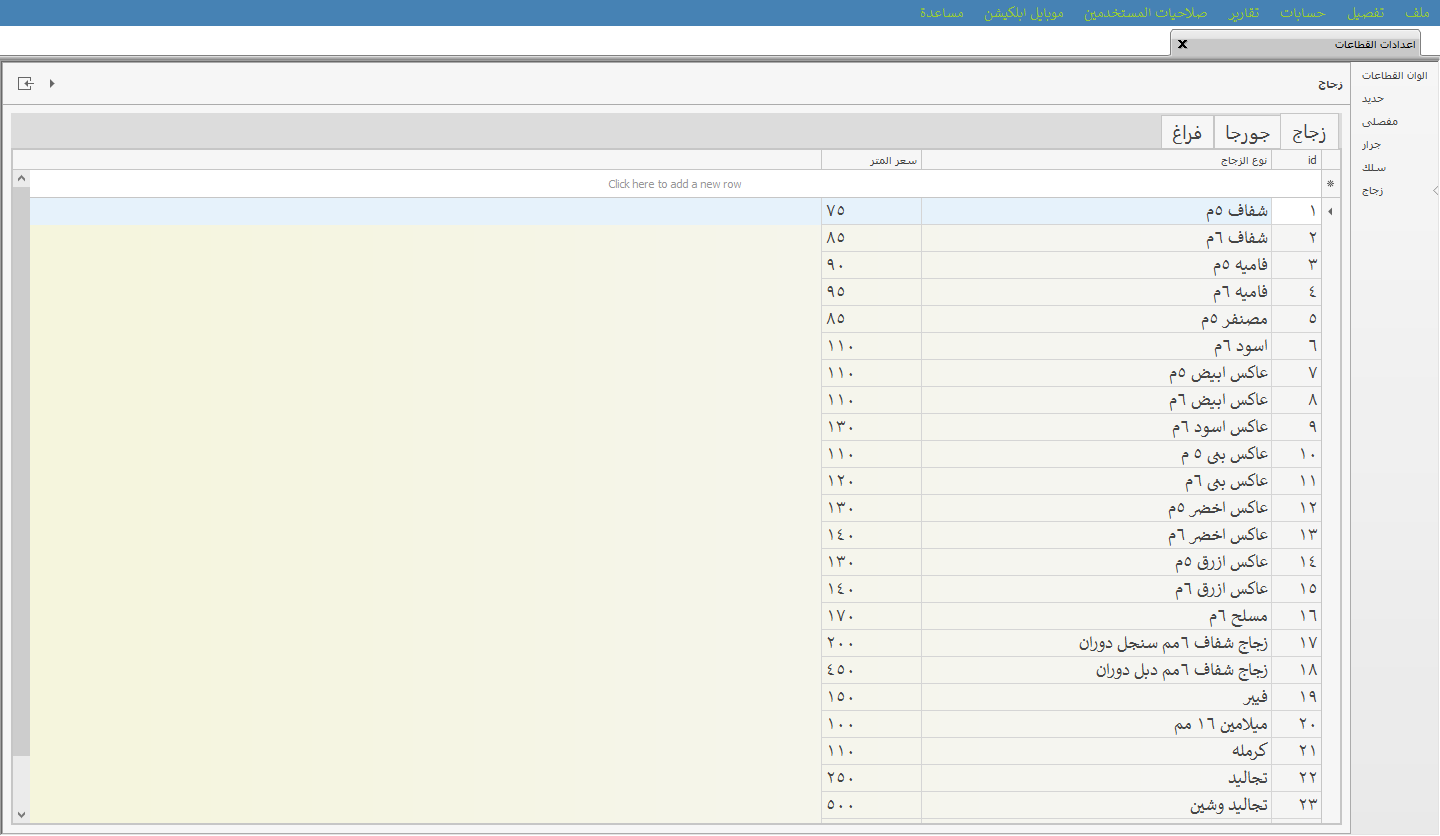This screenshot has height=836, width=1440.
Task: Click the row indicator arrow beside id ١
Action: click(1329, 212)
